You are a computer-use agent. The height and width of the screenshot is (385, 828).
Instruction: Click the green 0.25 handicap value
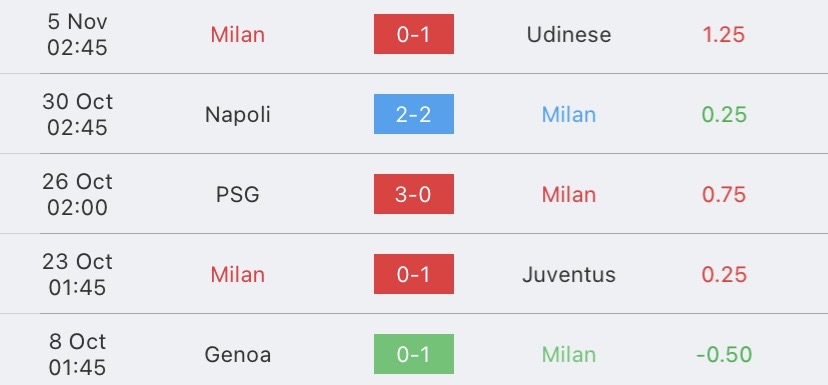point(724,115)
